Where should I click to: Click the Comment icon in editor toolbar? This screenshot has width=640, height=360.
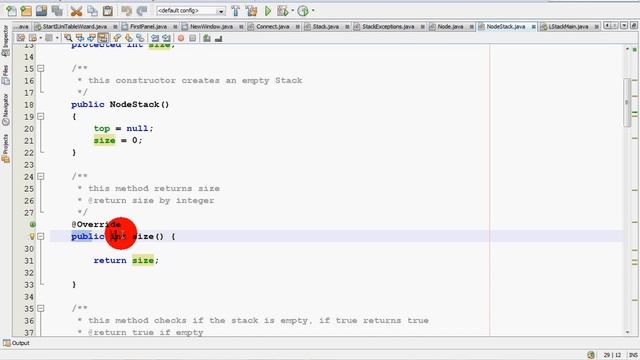tap(207, 38)
